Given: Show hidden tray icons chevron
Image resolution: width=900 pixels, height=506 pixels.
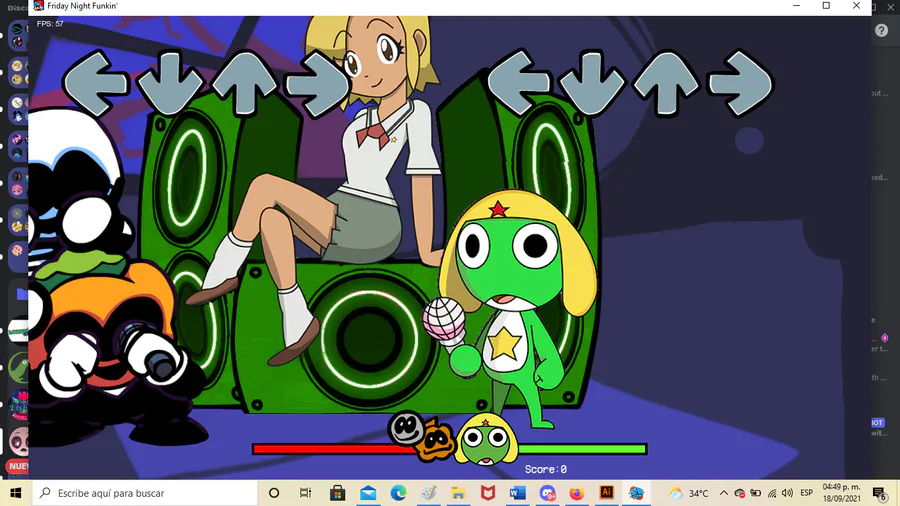Looking at the screenshot, I should (724, 493).
